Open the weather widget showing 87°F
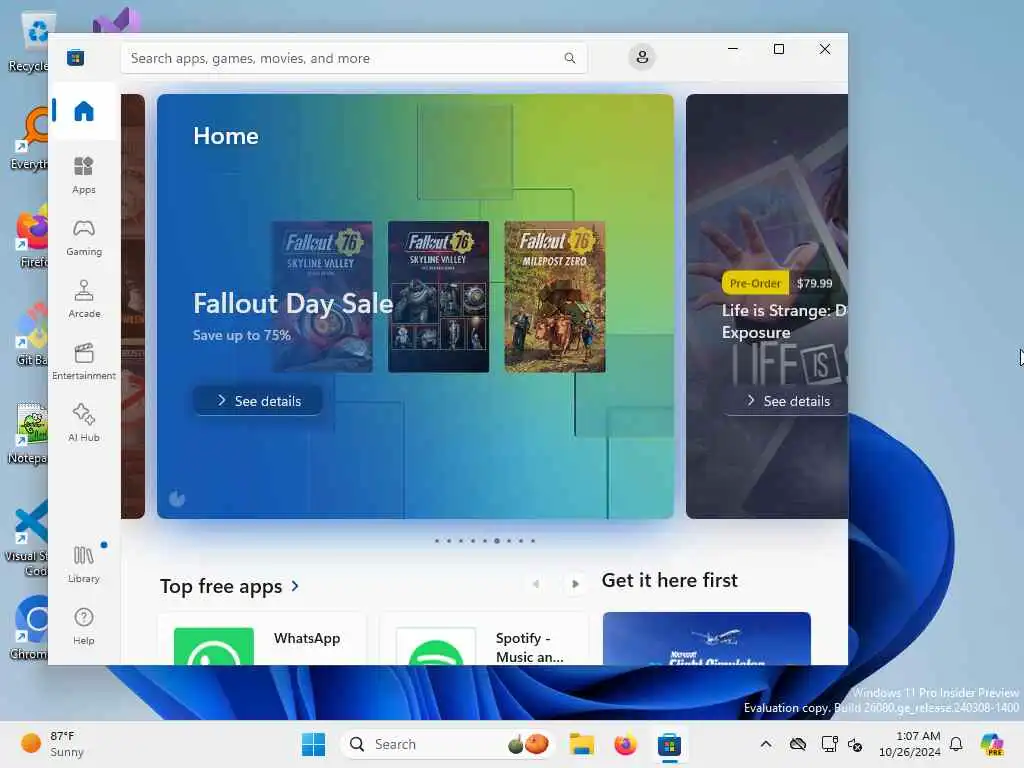 pyautogui.click(x=52, y=744)
